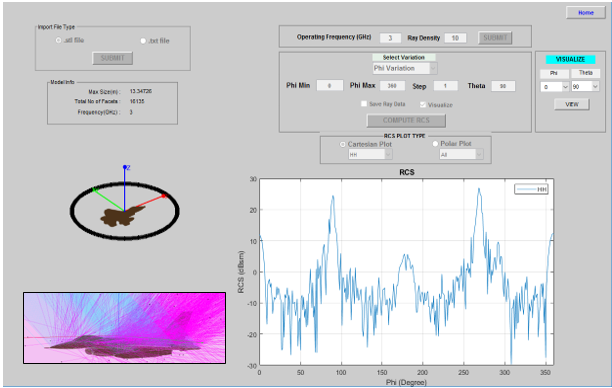This screenshot has width=612, height=388.
Task: Click the Operating Frequency input field
Action: [390, 38]
